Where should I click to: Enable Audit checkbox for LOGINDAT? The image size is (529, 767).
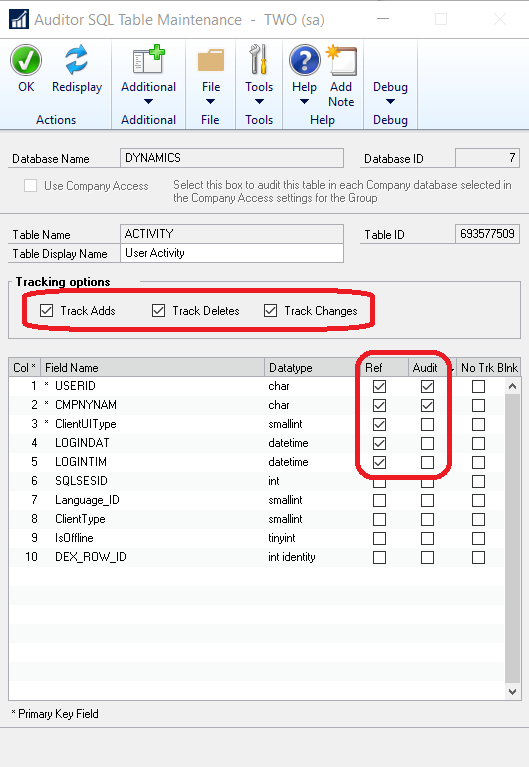point(427,444)
